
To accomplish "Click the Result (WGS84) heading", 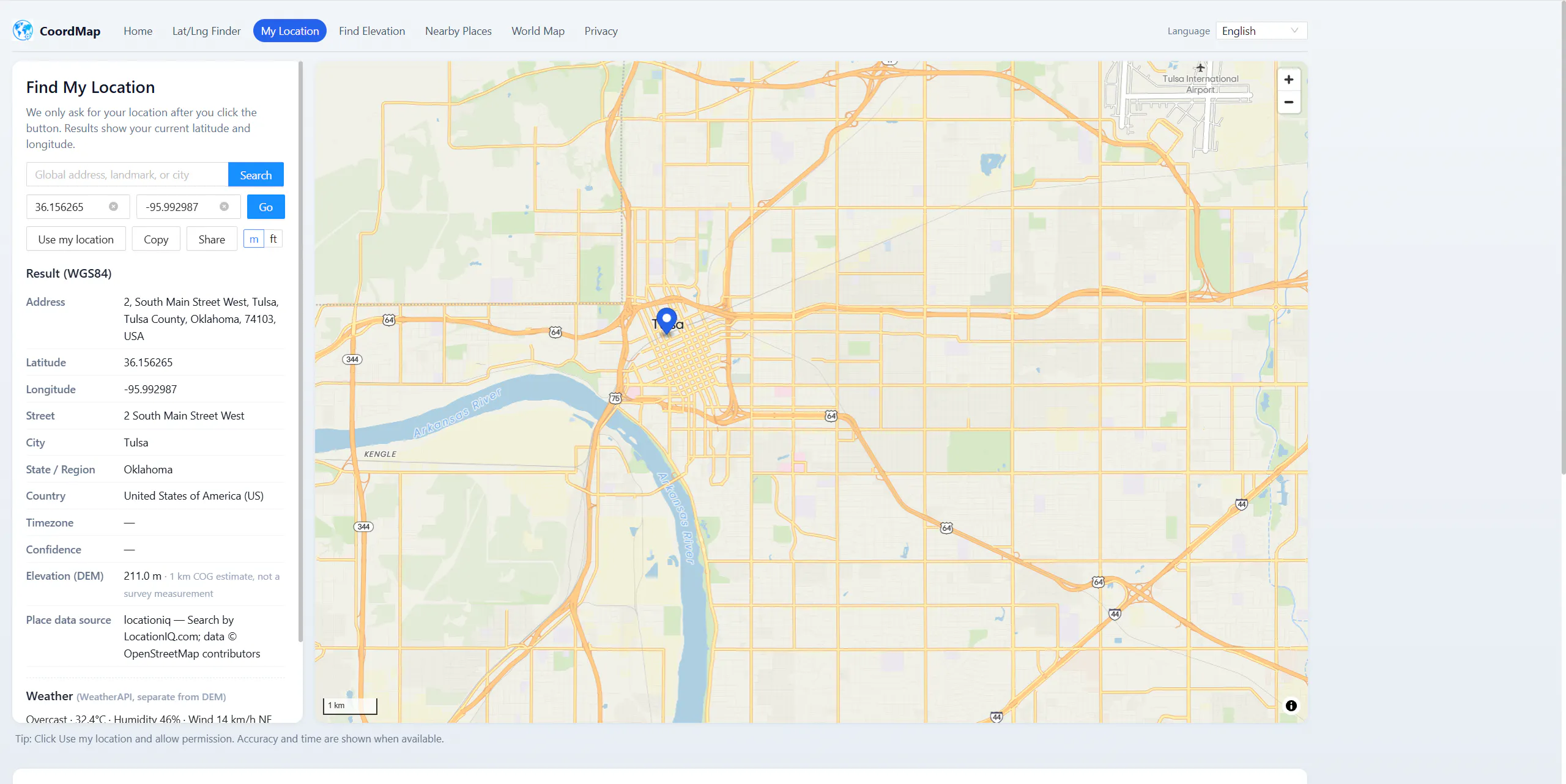I will click(69, 273).
